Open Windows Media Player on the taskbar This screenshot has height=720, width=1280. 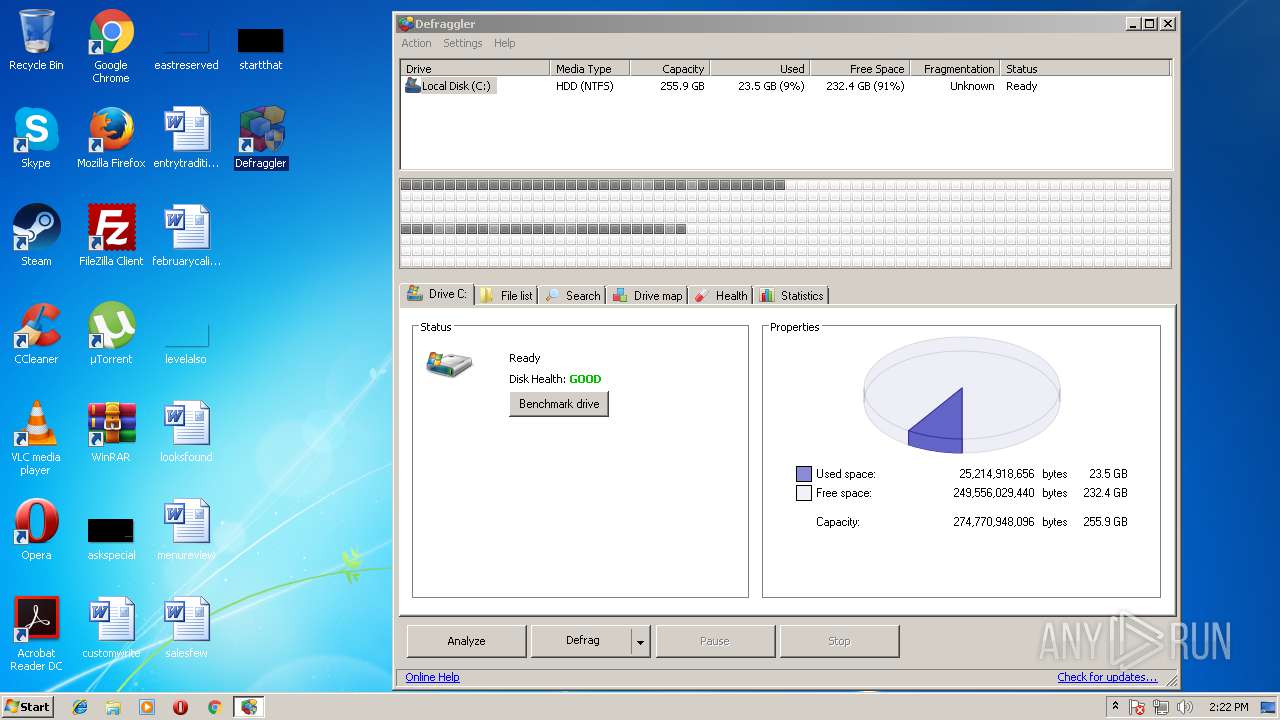point(147,707)
